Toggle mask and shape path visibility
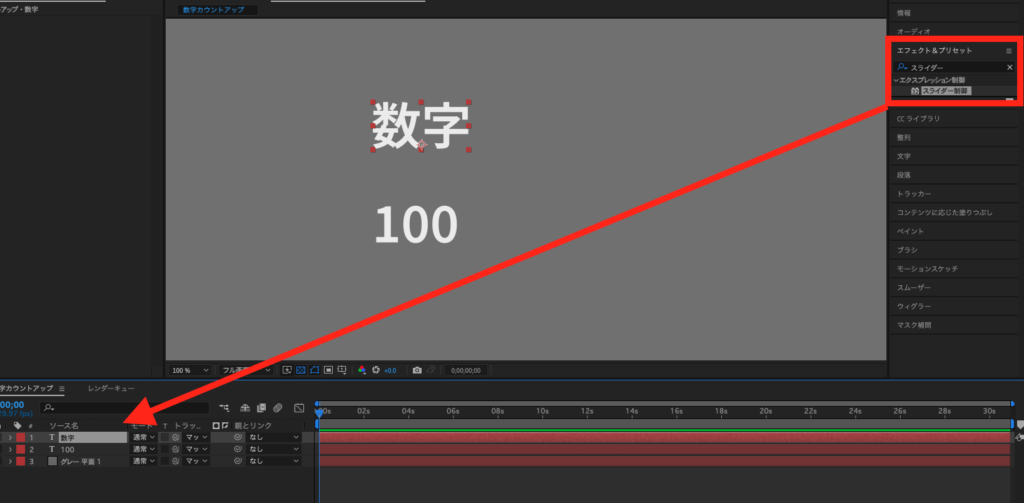 (x=314, y=370)
